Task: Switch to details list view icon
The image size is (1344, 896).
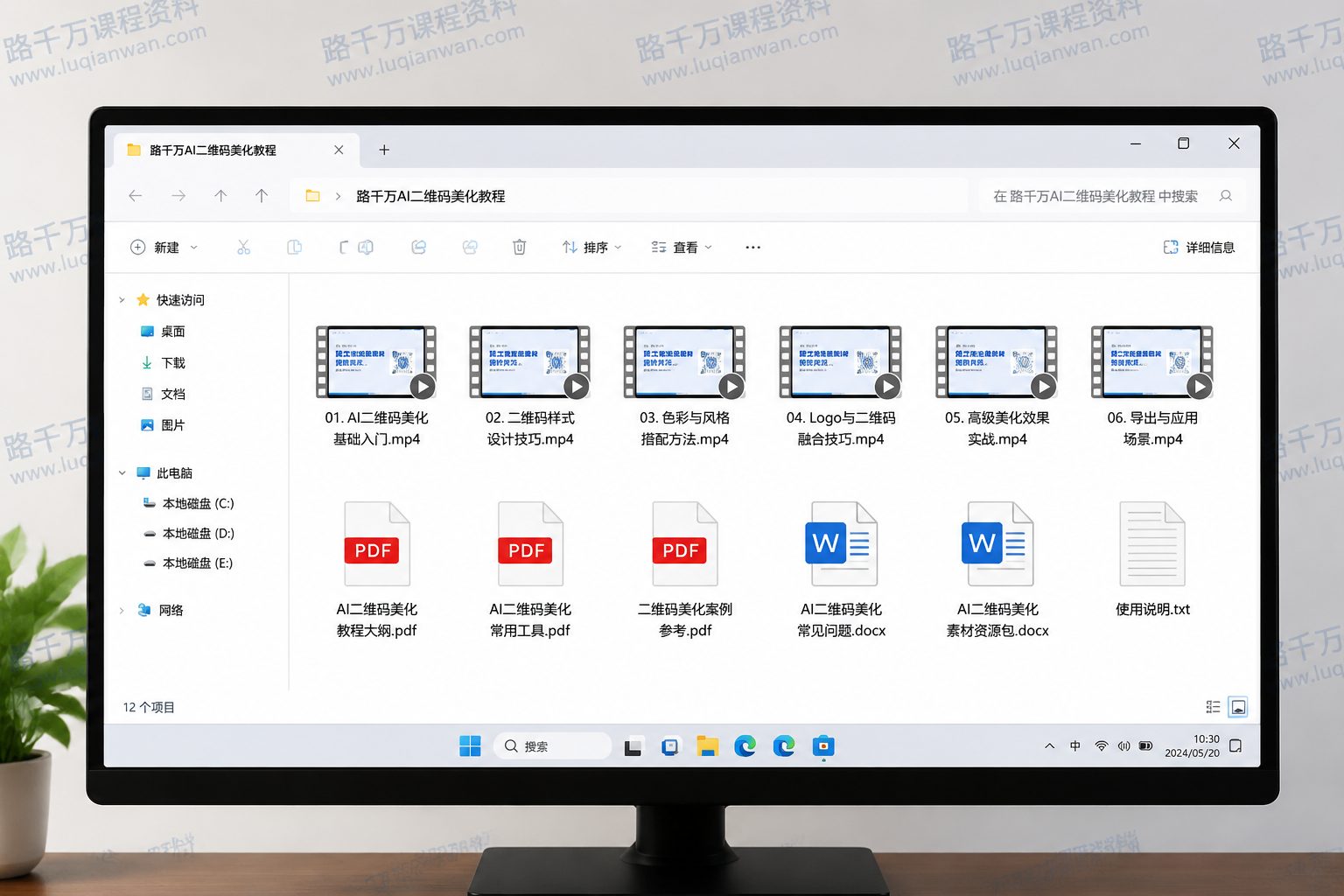Action: [x=1213, y=707]
